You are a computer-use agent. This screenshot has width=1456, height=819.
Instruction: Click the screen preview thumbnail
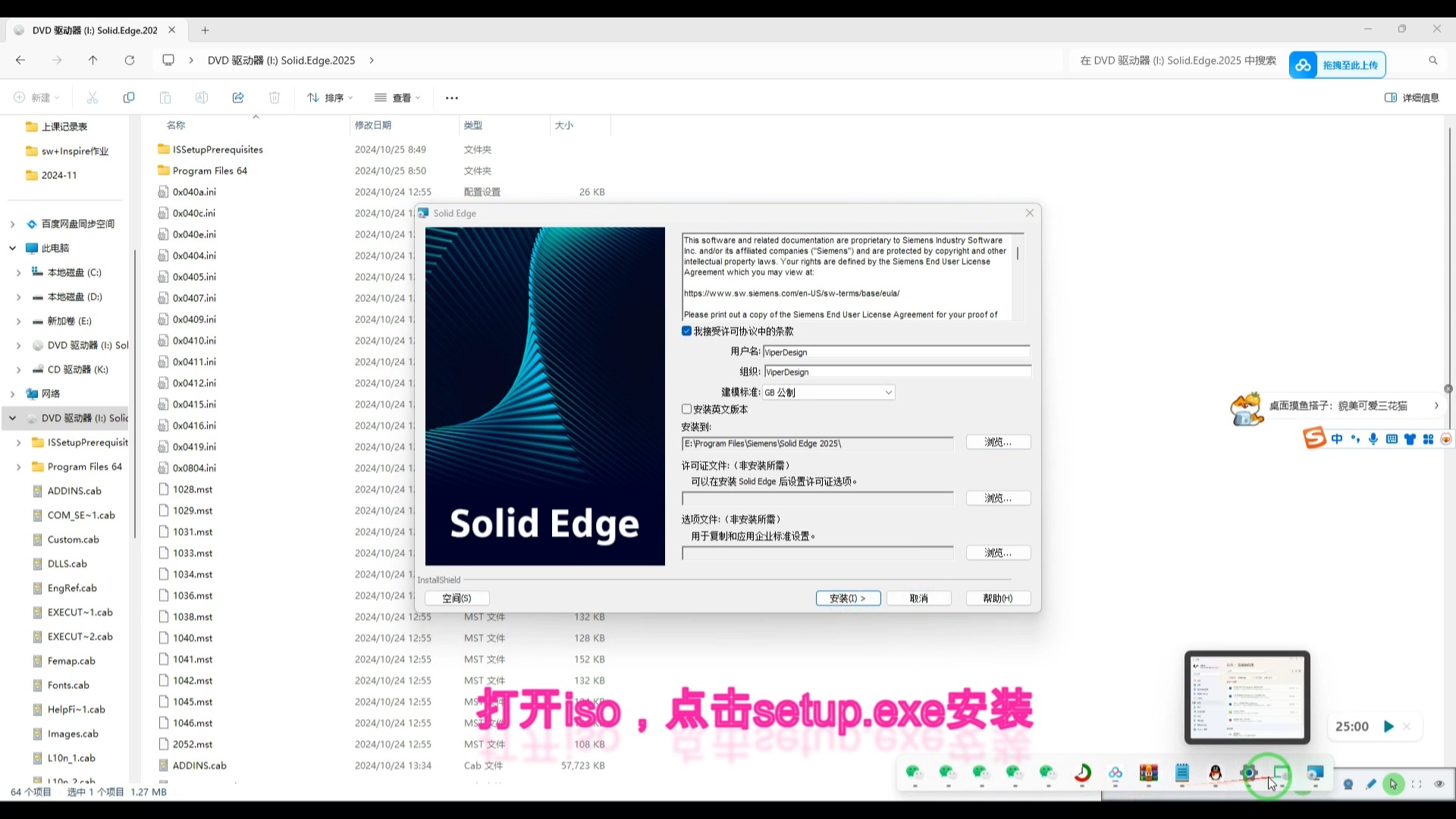coord(1247,697)
